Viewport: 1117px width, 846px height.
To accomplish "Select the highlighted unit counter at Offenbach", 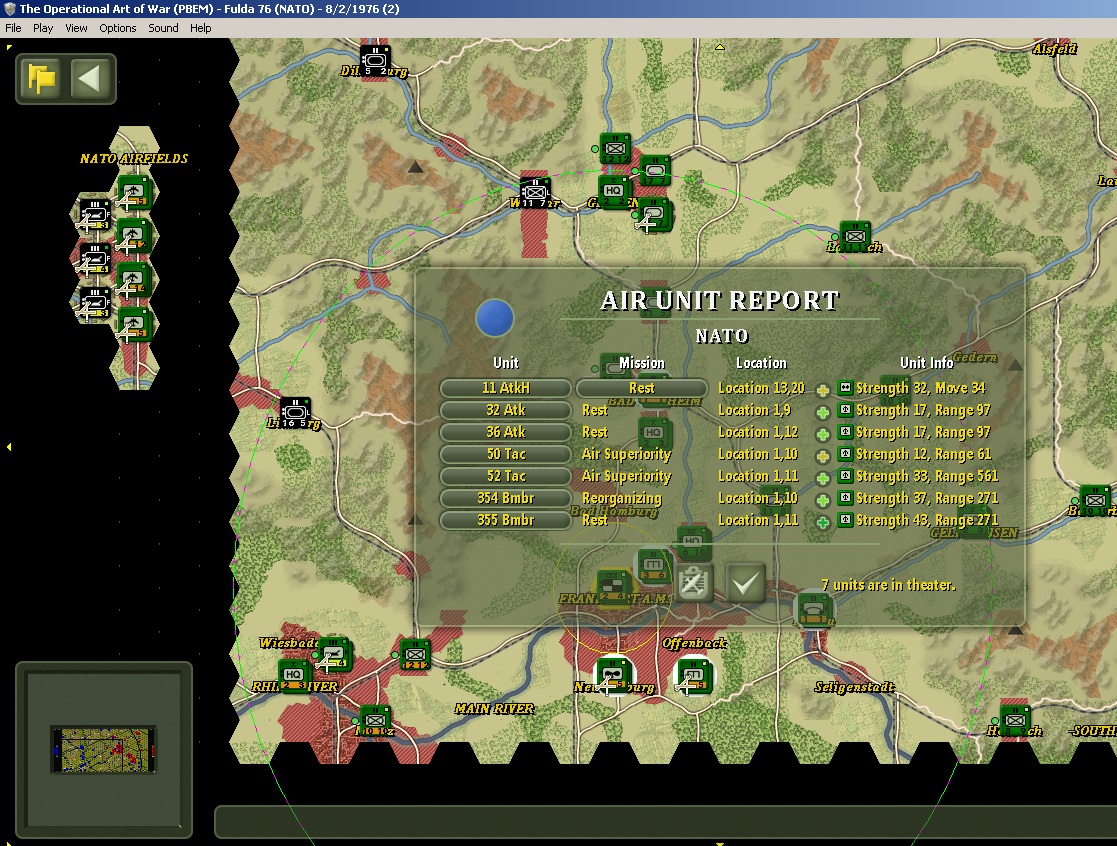I will tap(692, 675).
